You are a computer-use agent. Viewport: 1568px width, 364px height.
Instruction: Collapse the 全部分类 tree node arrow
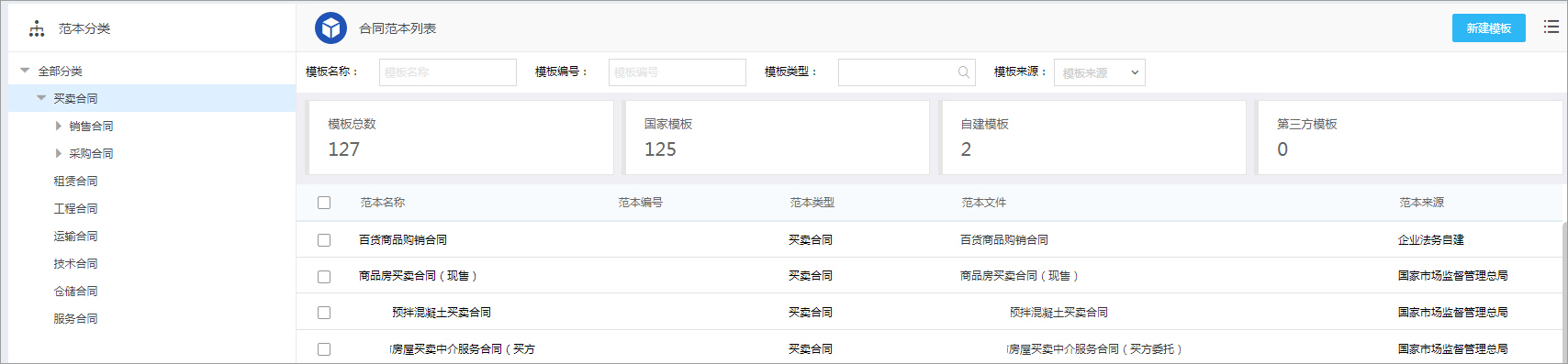point(25,71)
